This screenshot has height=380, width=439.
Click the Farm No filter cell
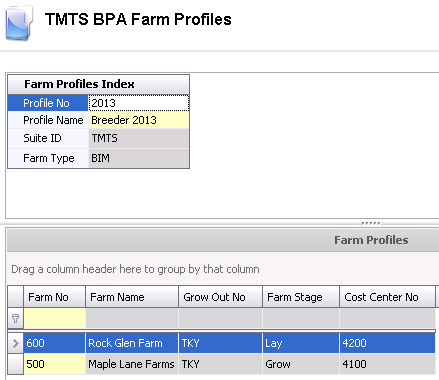click(x=54, y=318)
